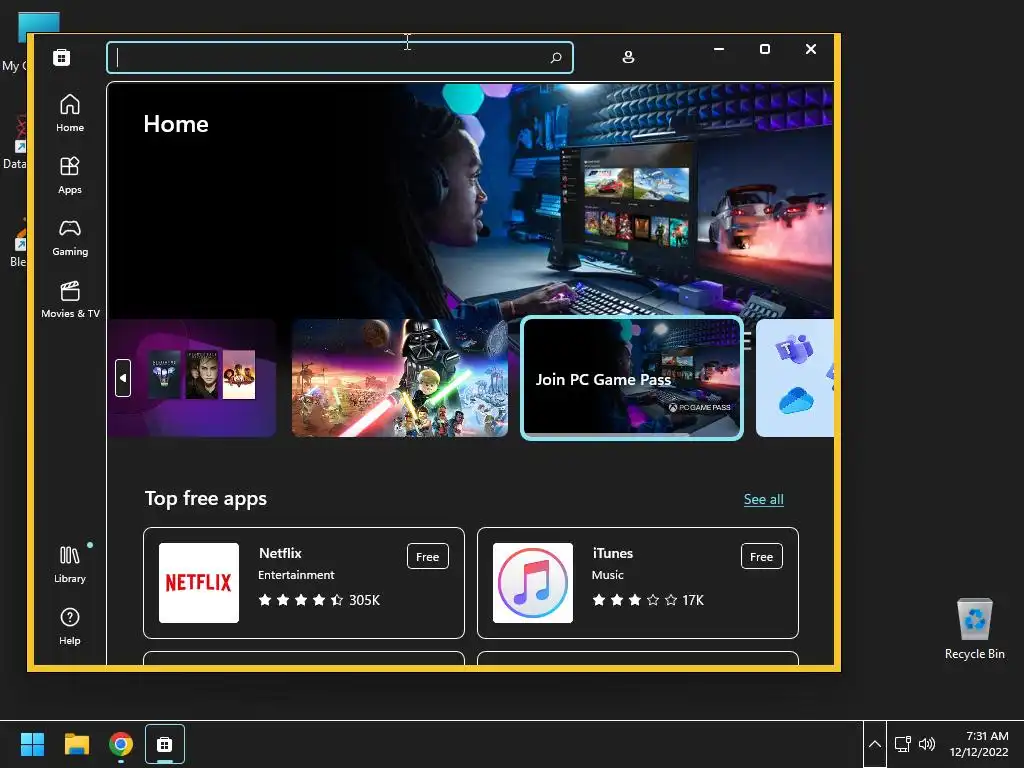This screenshot has height=768, width=1024.
Task: Open the Help page
Action: [70, 626]
